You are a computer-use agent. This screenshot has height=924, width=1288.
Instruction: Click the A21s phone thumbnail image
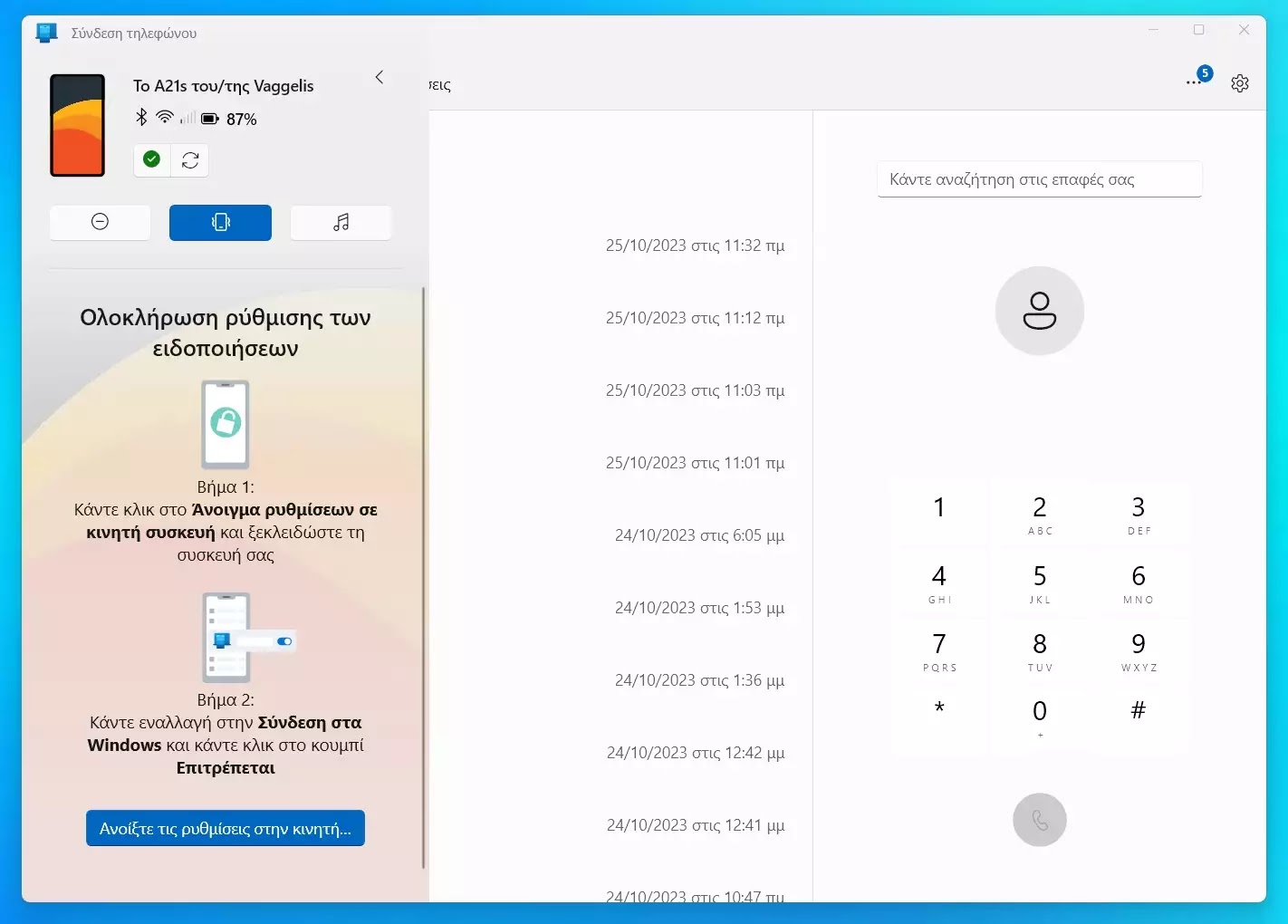[77, 125]
